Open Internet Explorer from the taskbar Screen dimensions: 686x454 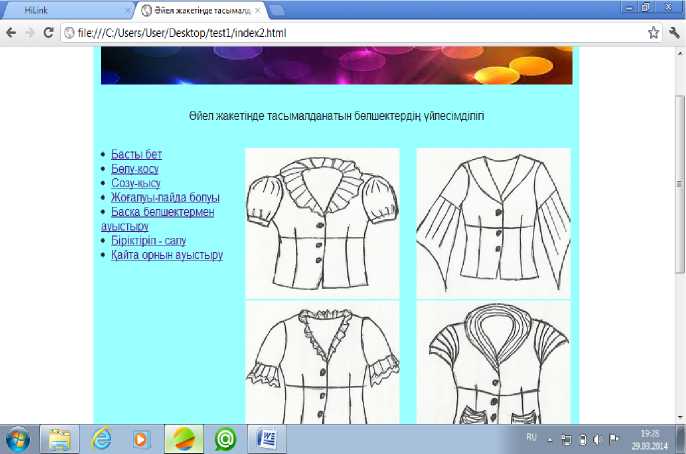tap(100, 439)
